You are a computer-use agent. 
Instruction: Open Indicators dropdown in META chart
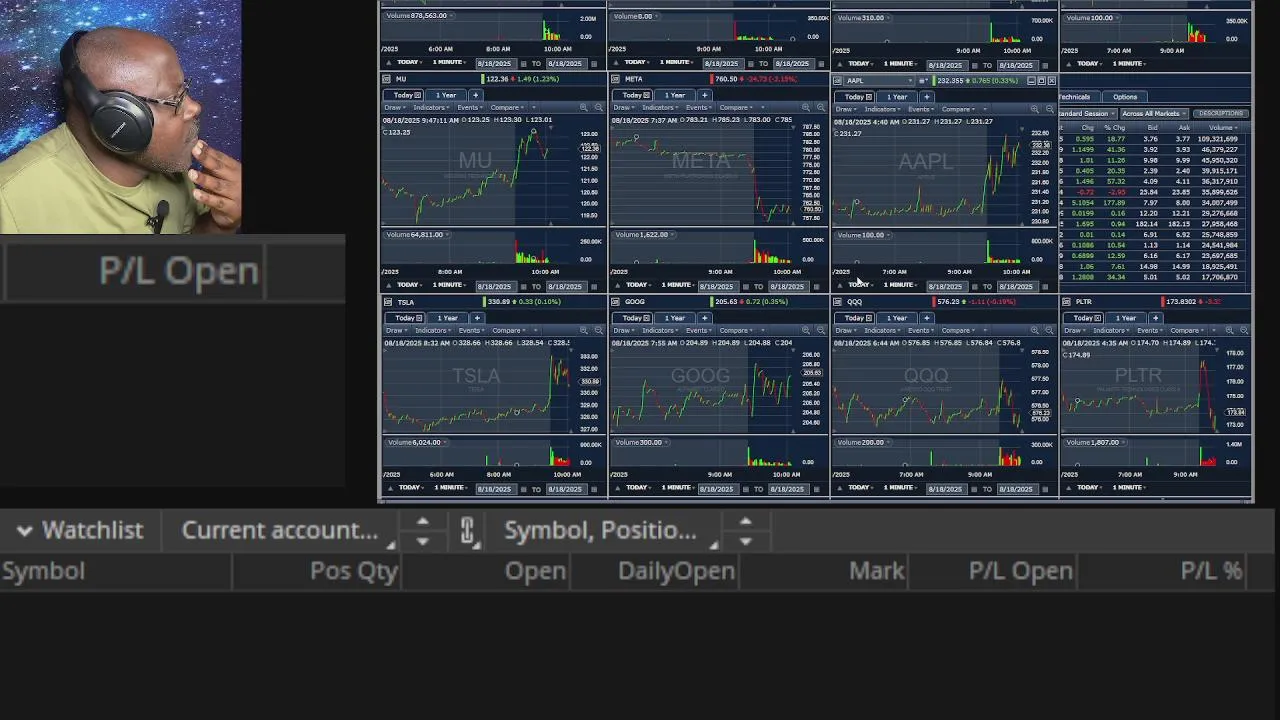tap(661, 107)
